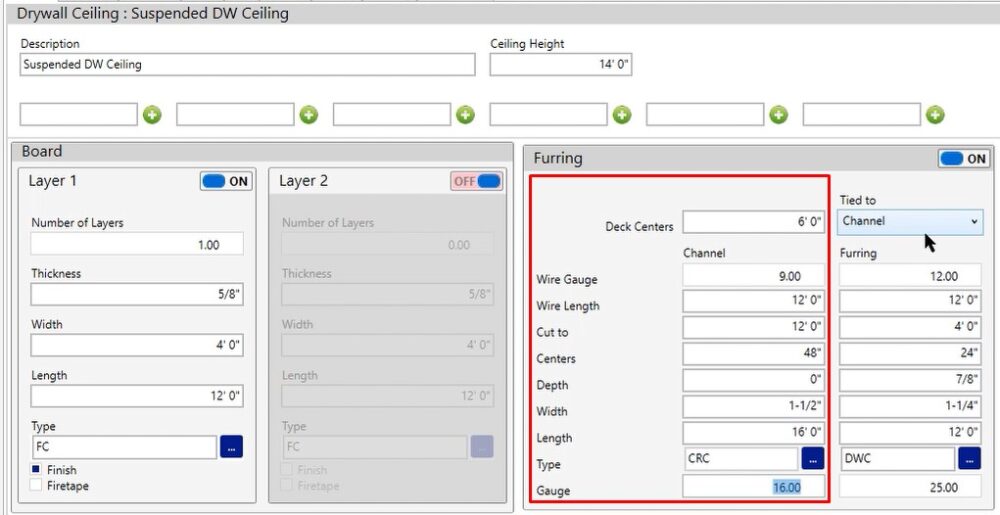This screenshot has height=515, width=1000.
Task: Click the second green plus icon
Action: coord(309,115)
